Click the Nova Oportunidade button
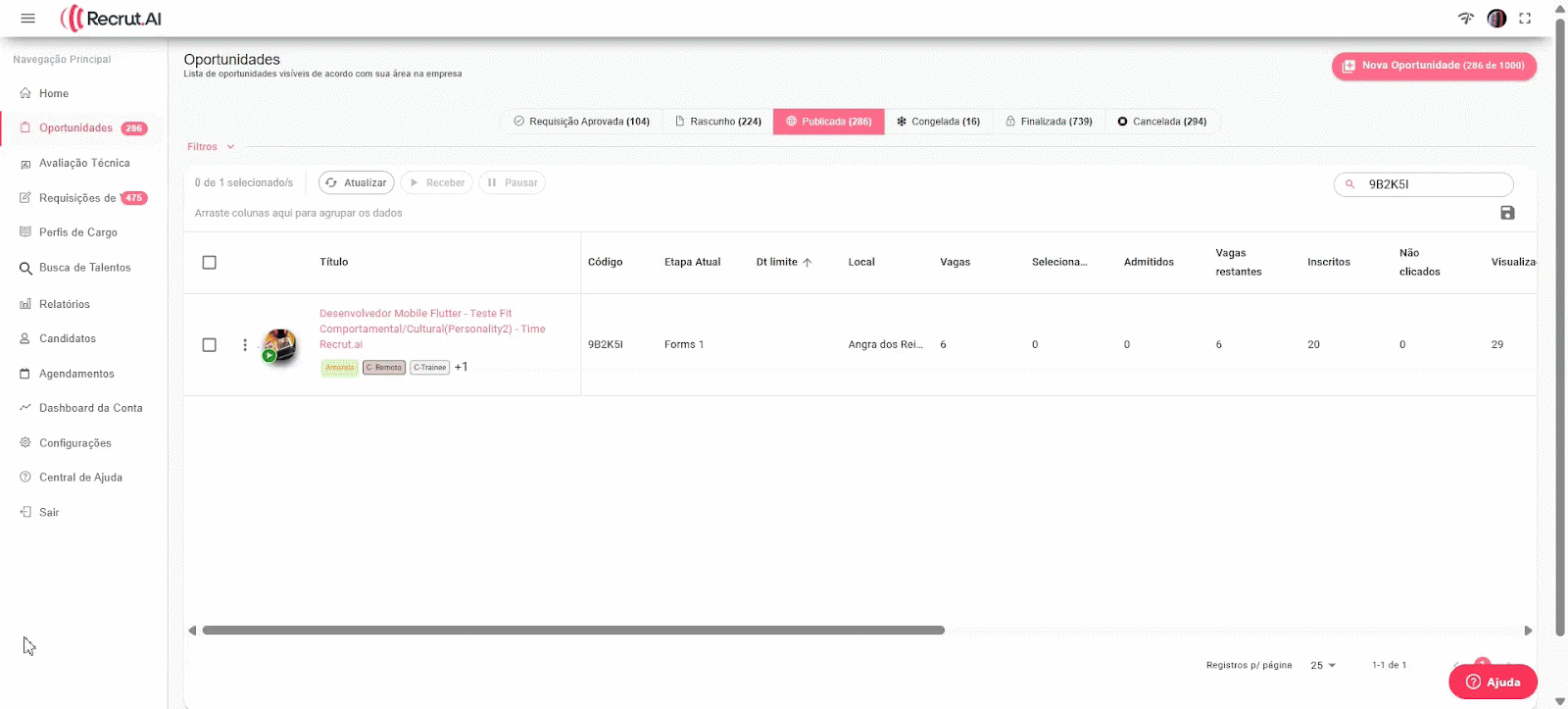 [1433, 66]
